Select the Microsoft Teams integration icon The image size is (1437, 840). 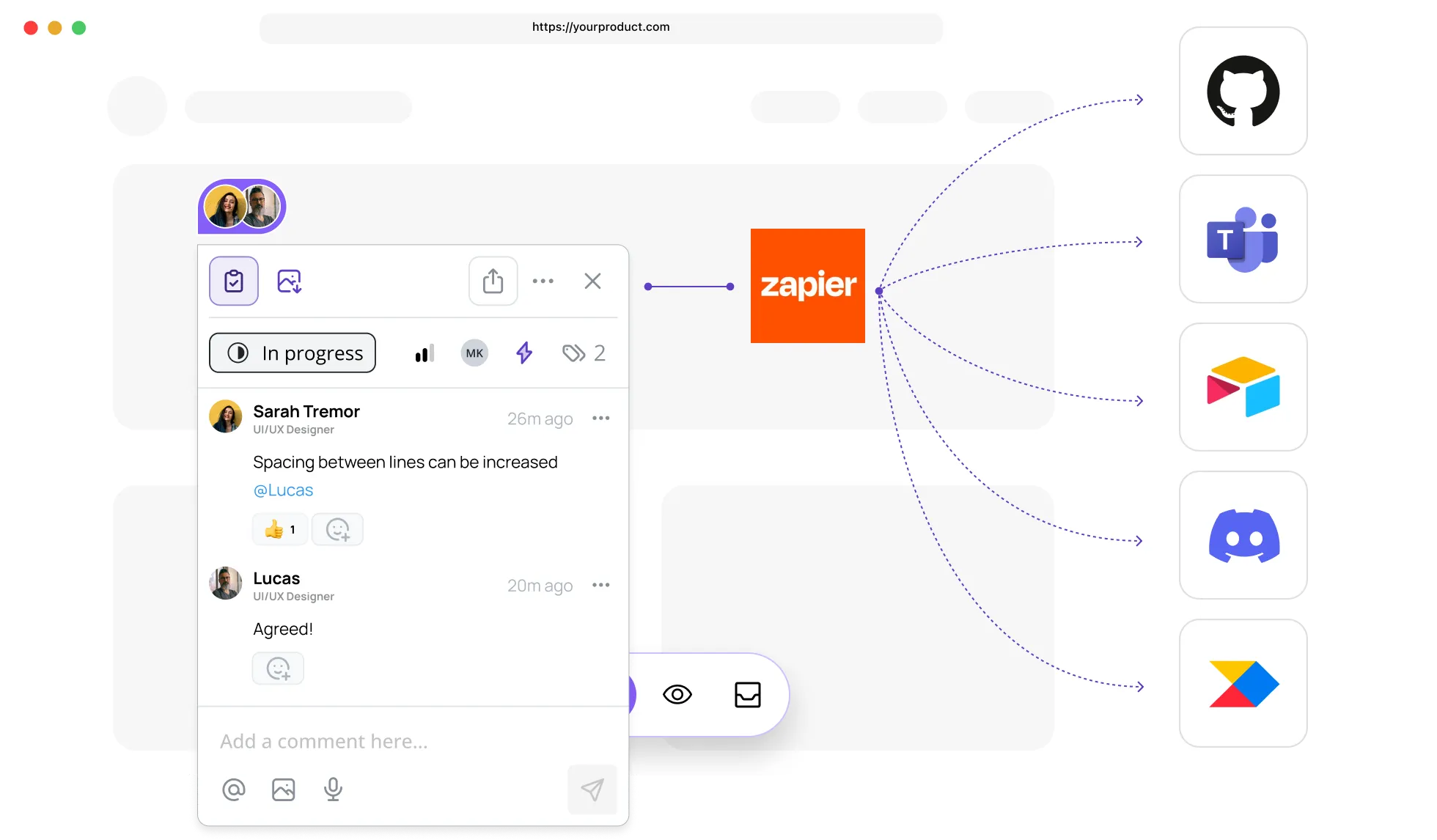coord(1243,239)
